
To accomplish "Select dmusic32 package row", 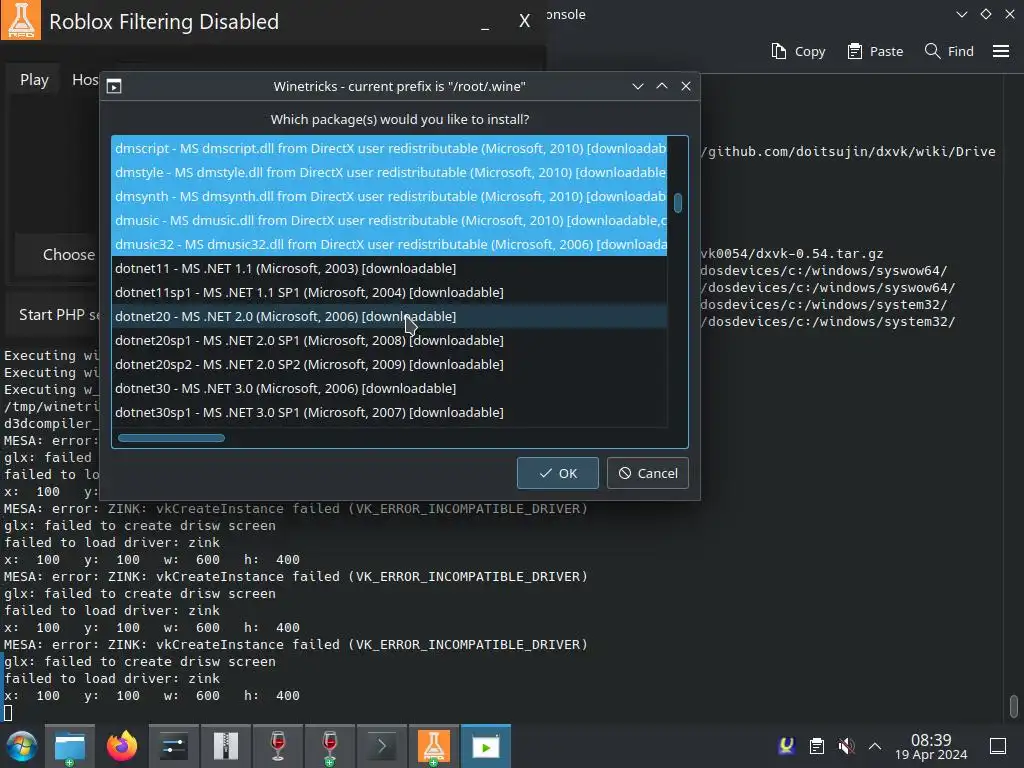I will (390, 244).
